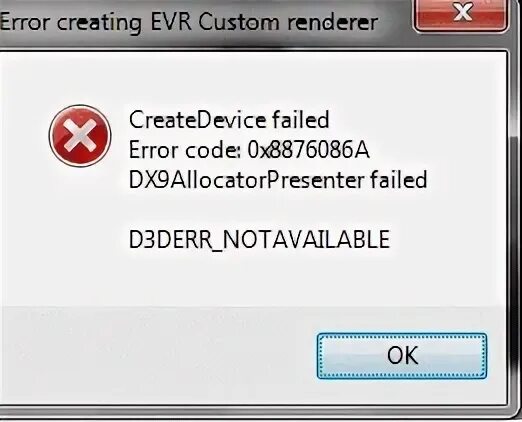Viewport: 522px width, 422px height.
Task: Click the word "DX9AllocatorPresenter"
Action: 246,180
